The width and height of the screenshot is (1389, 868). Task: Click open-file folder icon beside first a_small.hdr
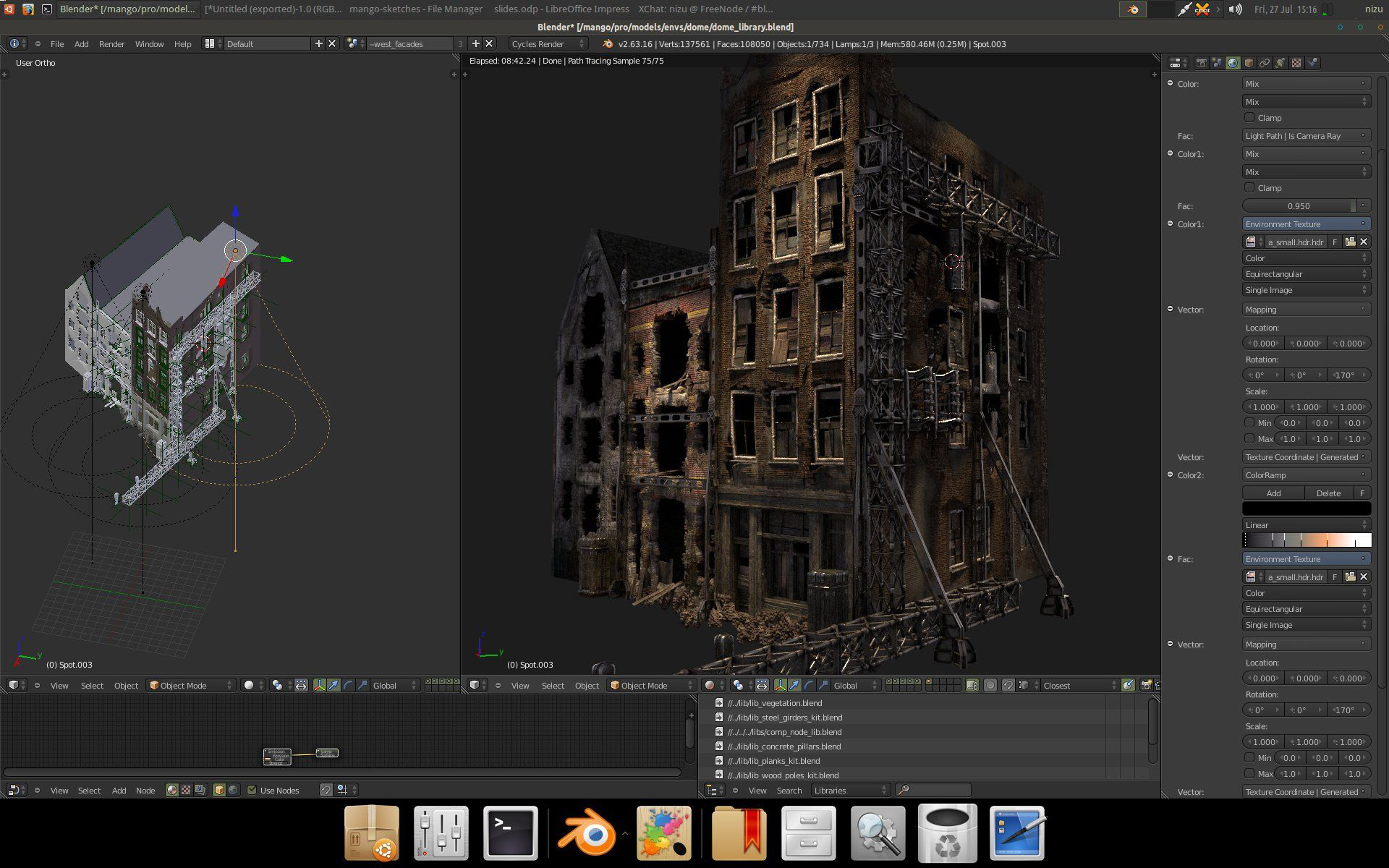pos(1350,242)
